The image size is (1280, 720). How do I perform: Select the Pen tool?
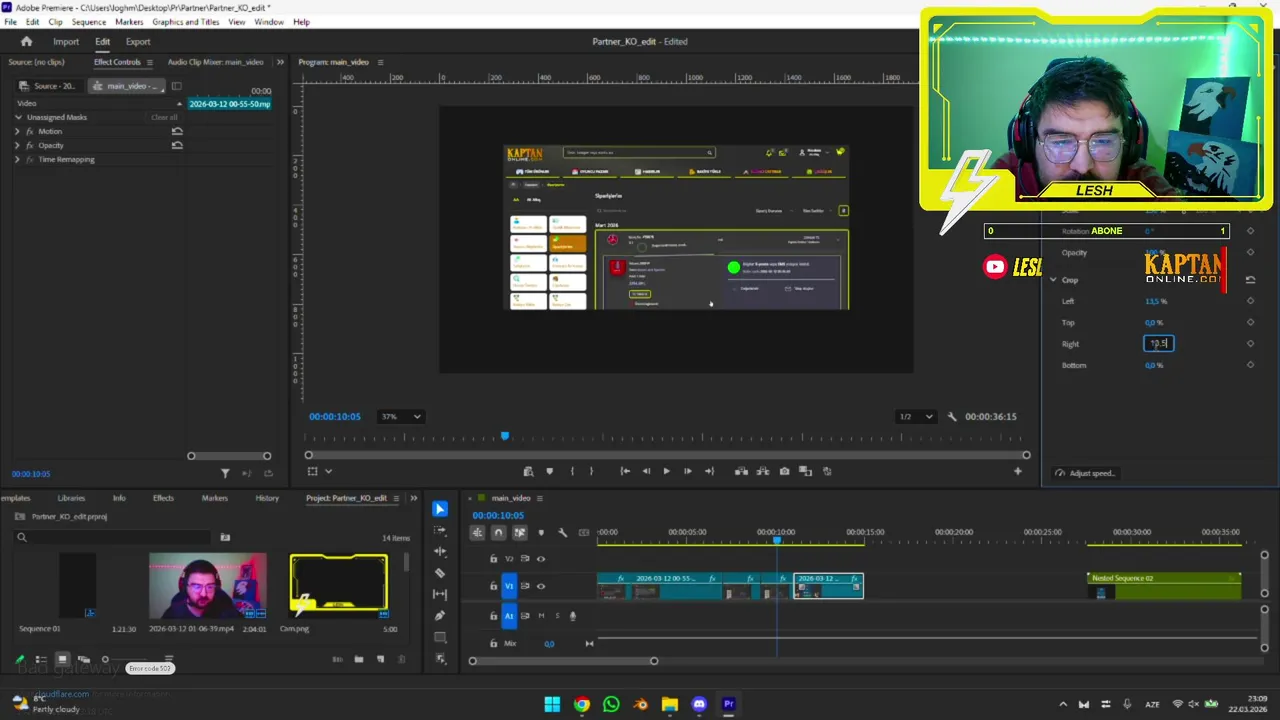(x=440, y=616)
